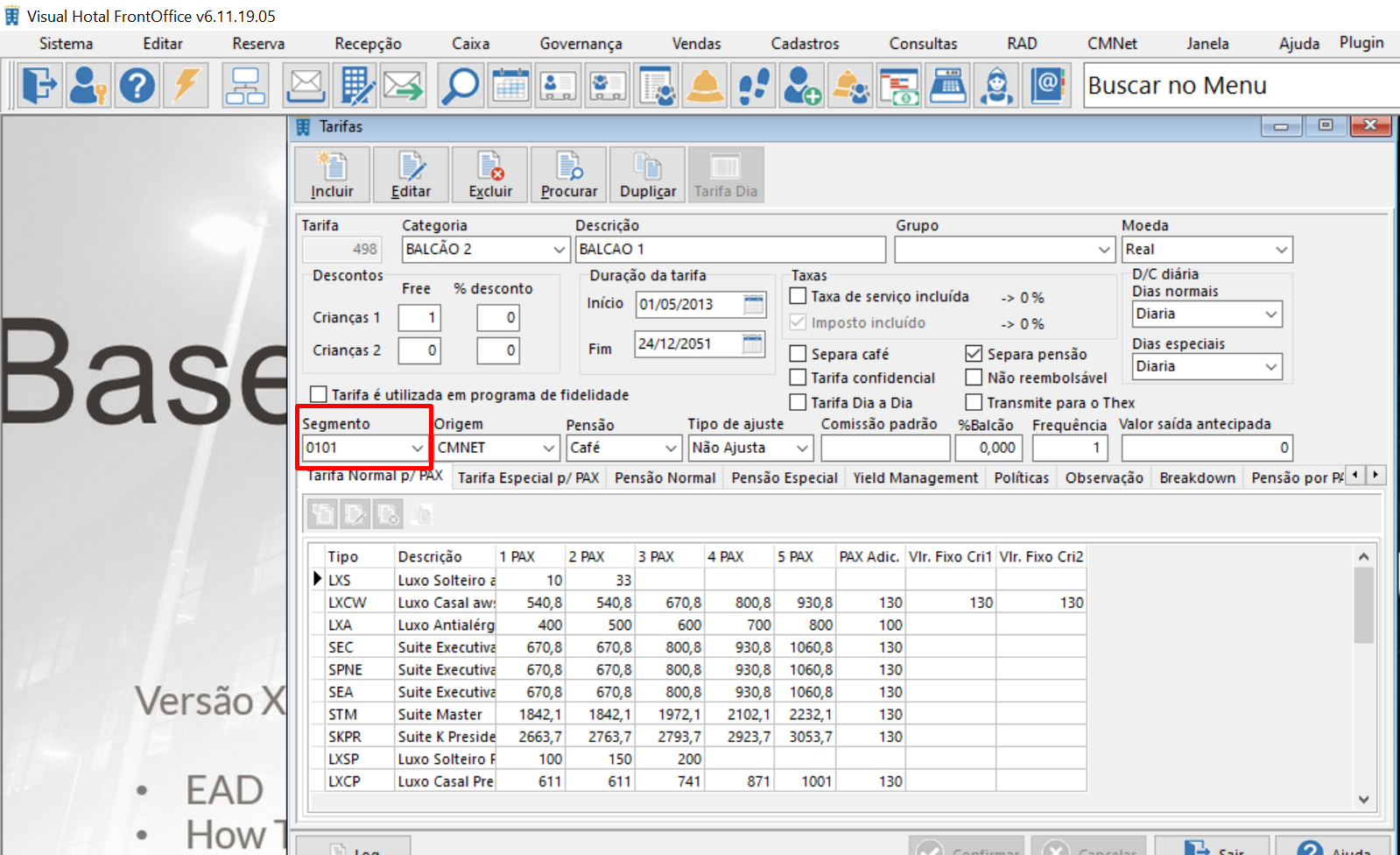Open the Grupo dropdown
The image size is (1400, 855).
pyautogui.click(x=1104, y=250)
